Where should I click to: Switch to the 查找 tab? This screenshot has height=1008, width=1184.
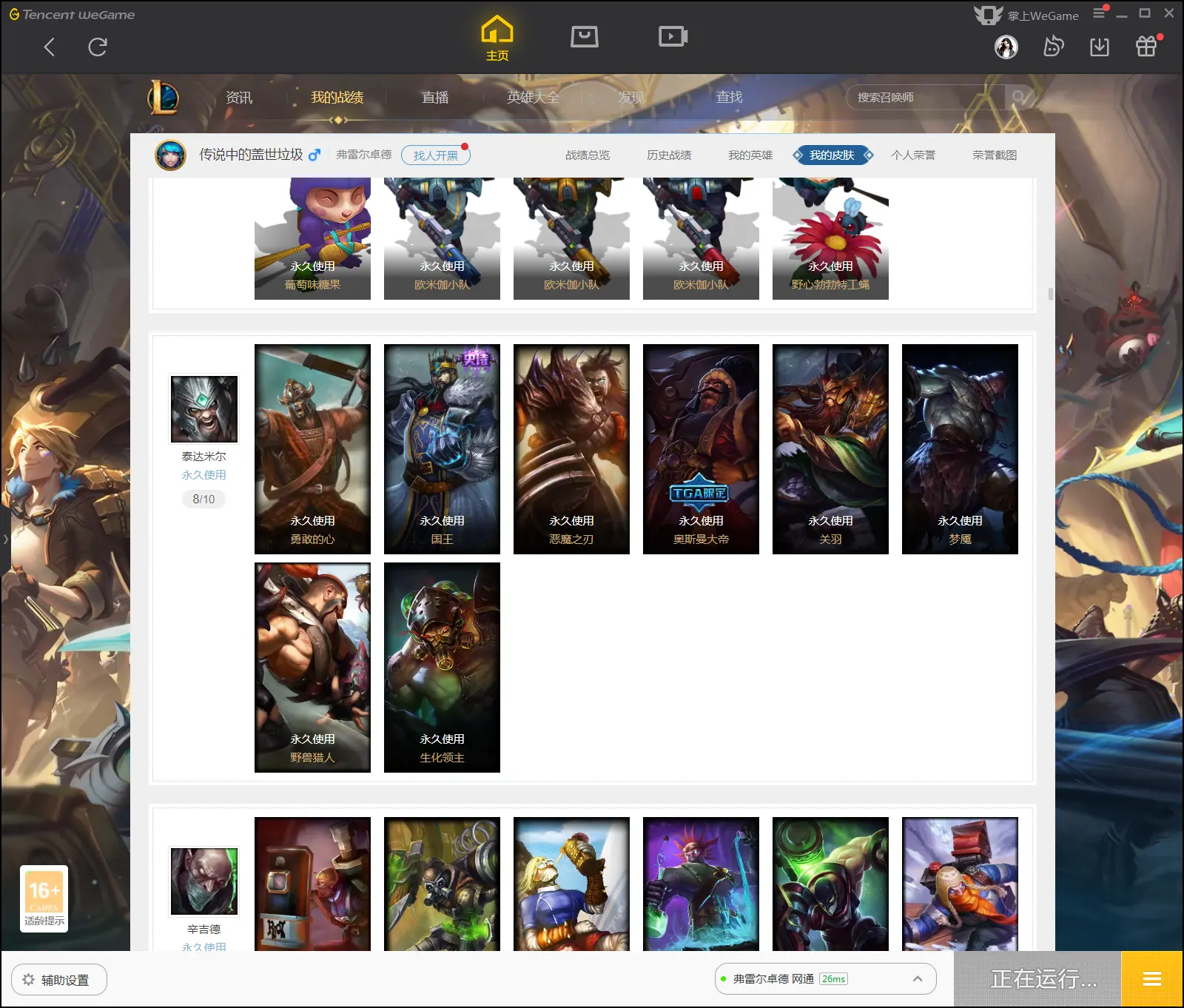pyautogui.click(x=729, y=97)
